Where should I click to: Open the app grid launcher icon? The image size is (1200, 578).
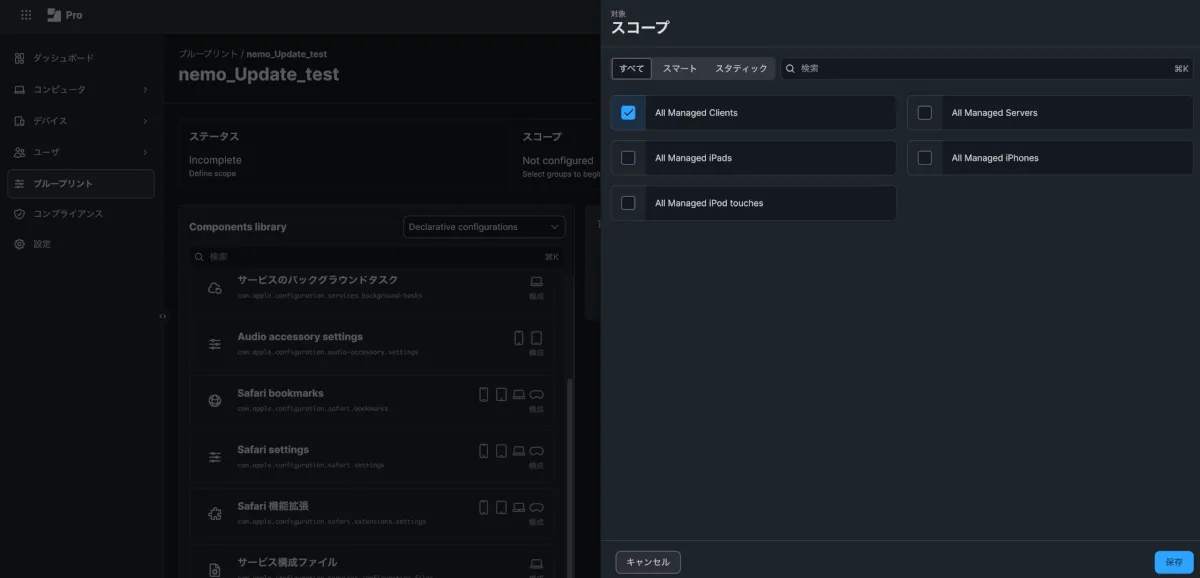26,15
